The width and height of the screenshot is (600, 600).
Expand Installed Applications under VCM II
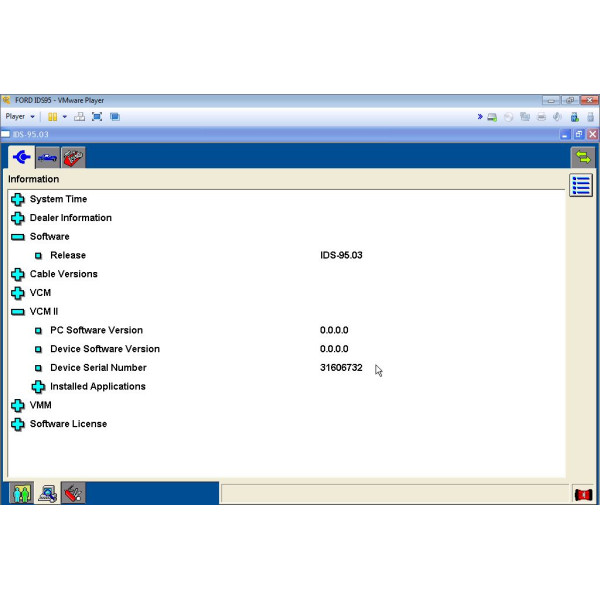39,387
